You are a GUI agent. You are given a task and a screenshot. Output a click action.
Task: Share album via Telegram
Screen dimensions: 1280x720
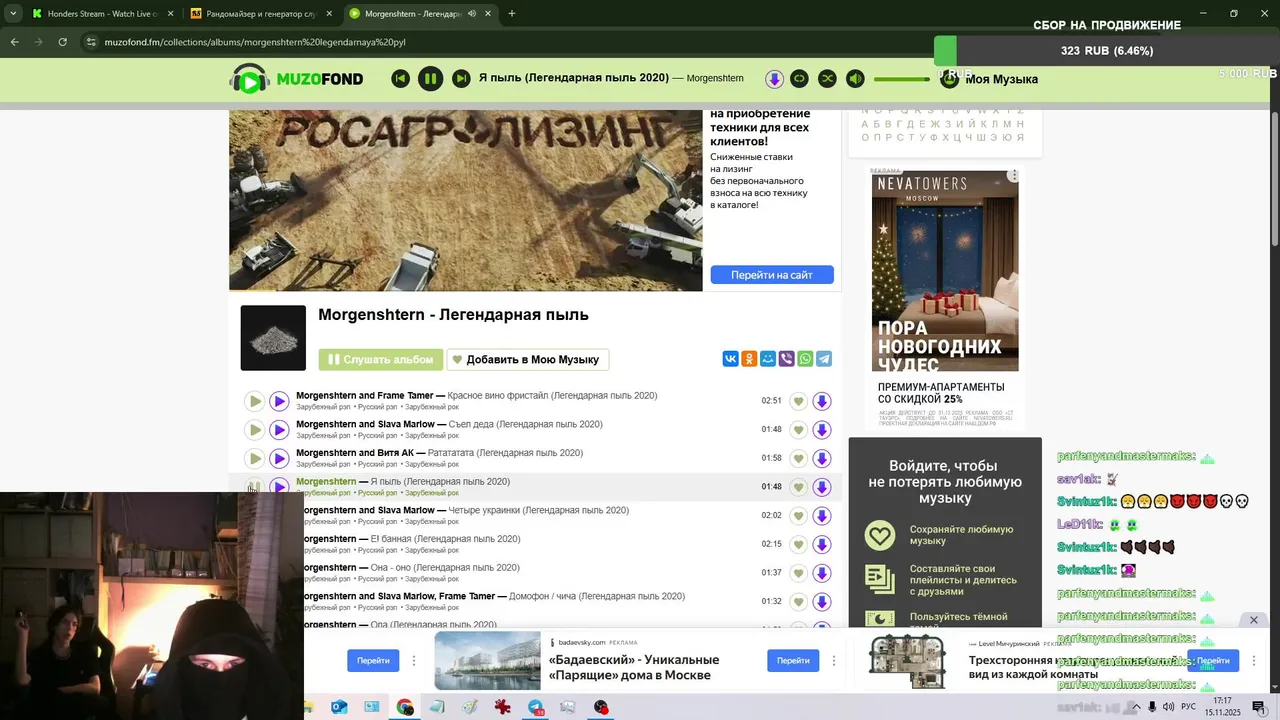[824, 359]
